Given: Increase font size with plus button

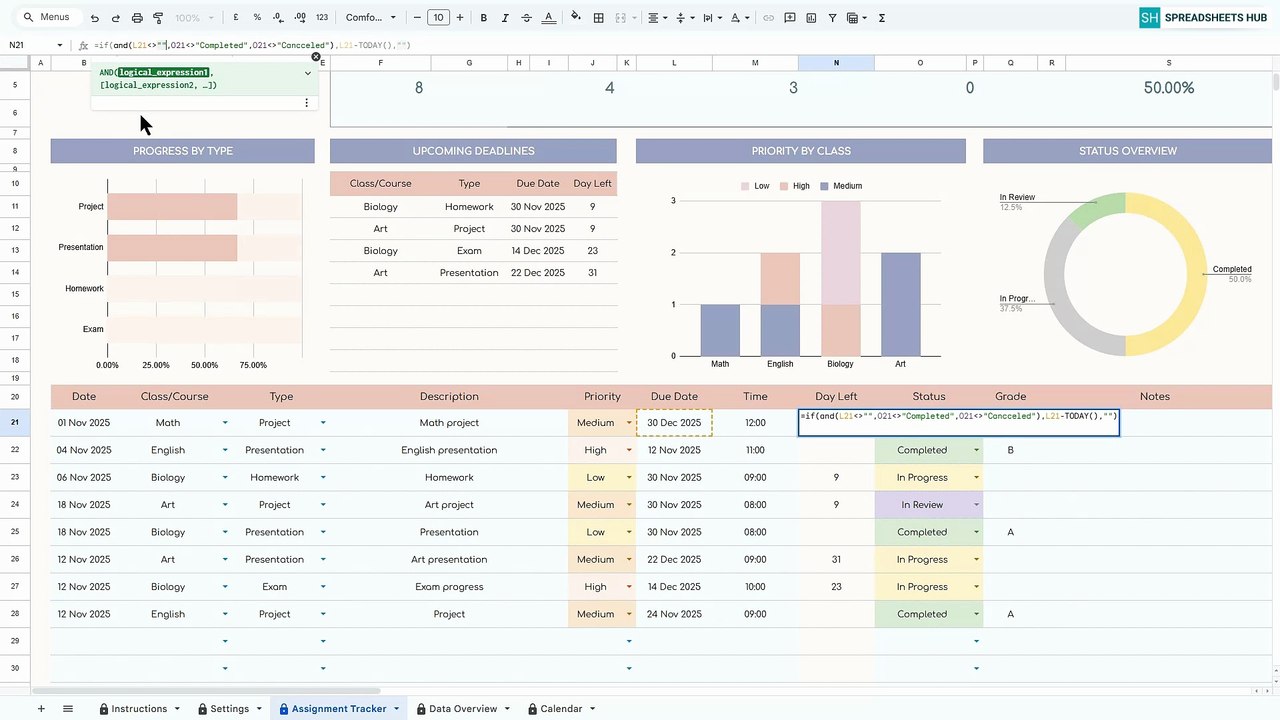Looking at the screenshot, I should 460,18.
